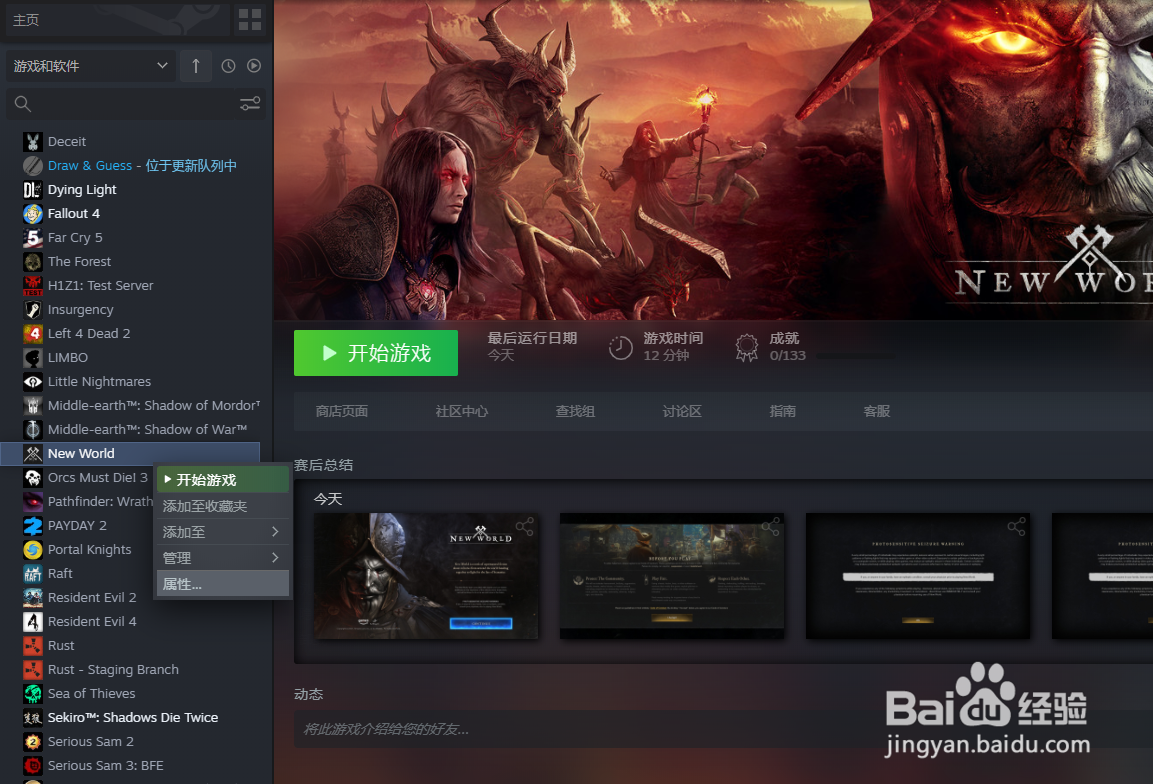Open 属性... from context menu
Image resolution: width=1153 pixels, height=784 pixels.
tap(221, 584)
